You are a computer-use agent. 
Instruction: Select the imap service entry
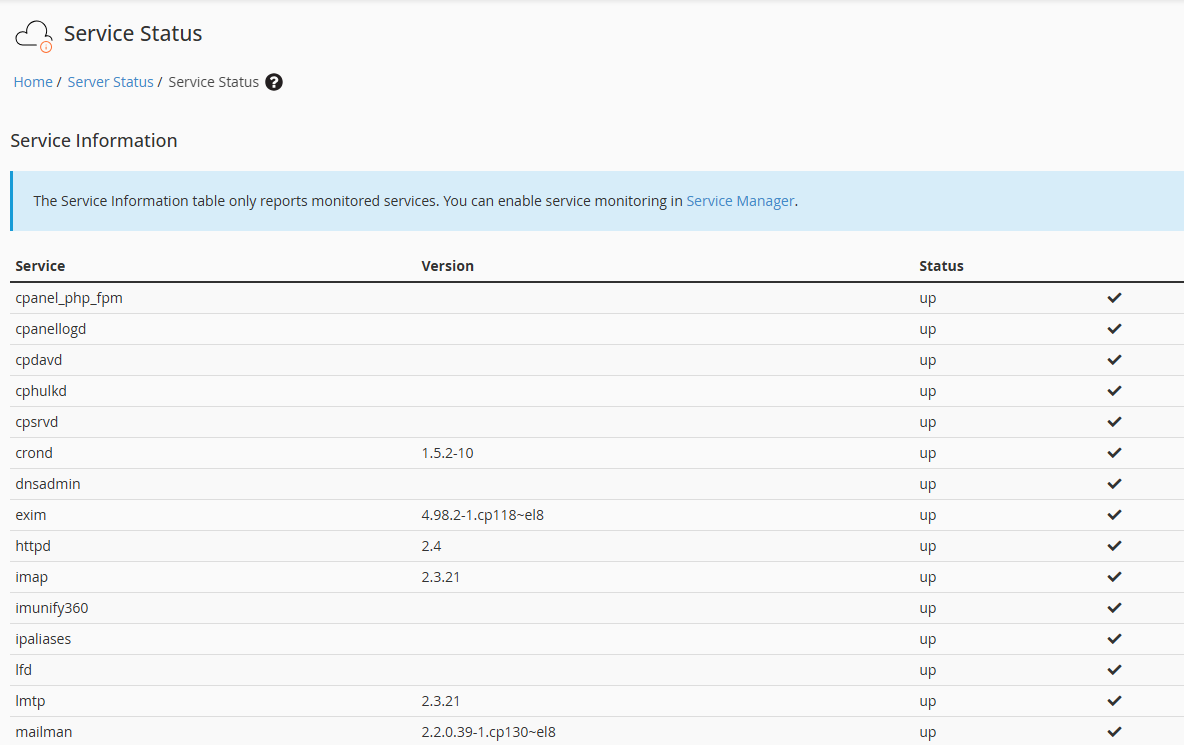pos(31,576)
